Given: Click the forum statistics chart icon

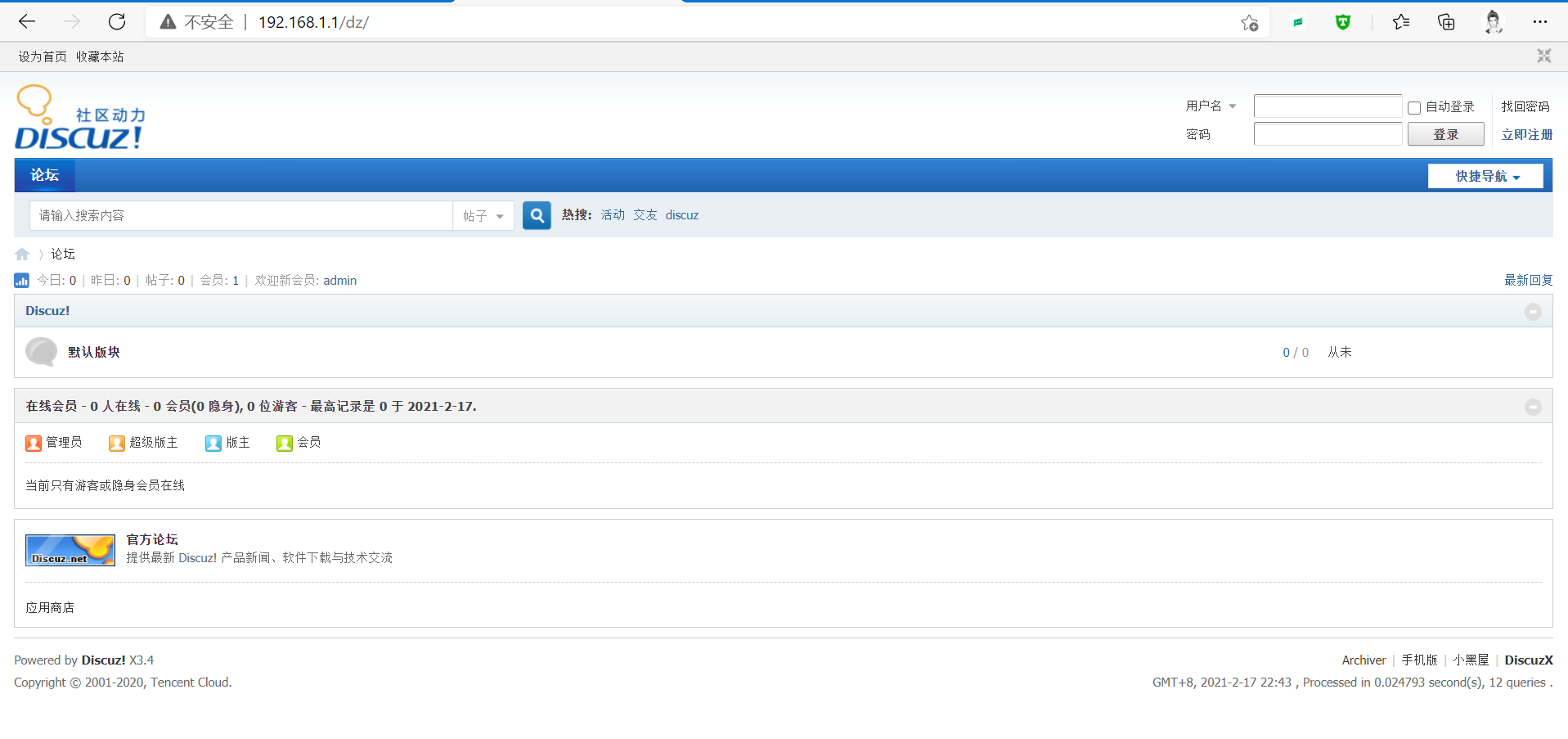Looking at the screenshot, I should [22, 281].
